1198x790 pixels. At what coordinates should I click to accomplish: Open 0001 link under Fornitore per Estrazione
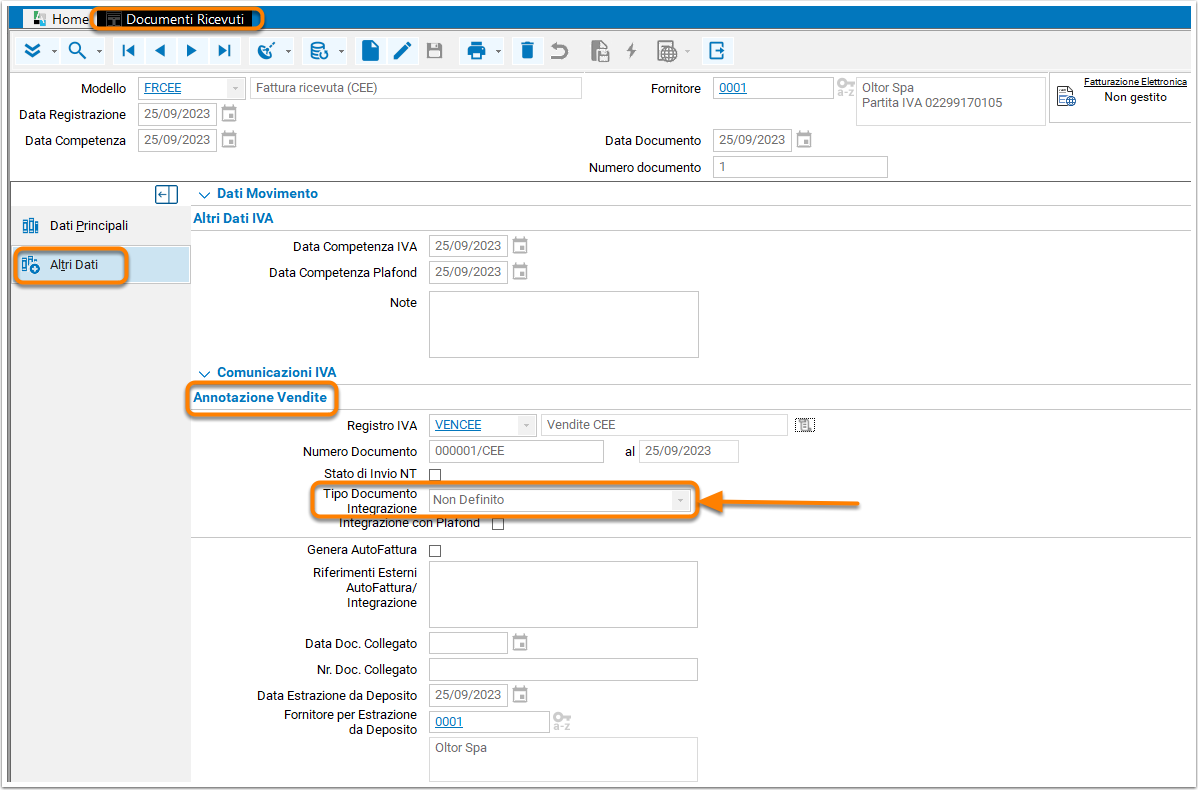click(x=449, y=721)
